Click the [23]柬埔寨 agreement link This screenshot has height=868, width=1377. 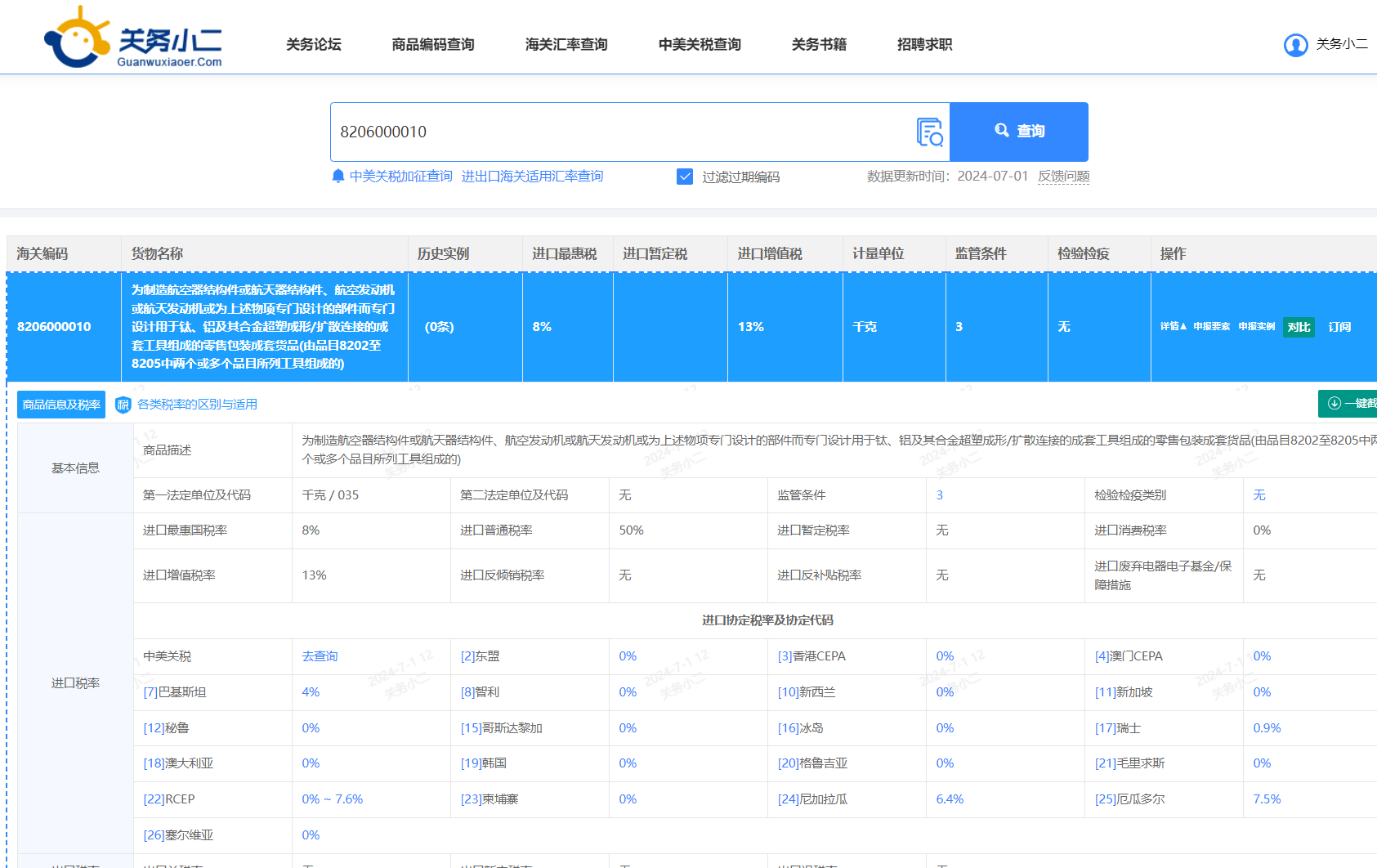pos(490,799)
